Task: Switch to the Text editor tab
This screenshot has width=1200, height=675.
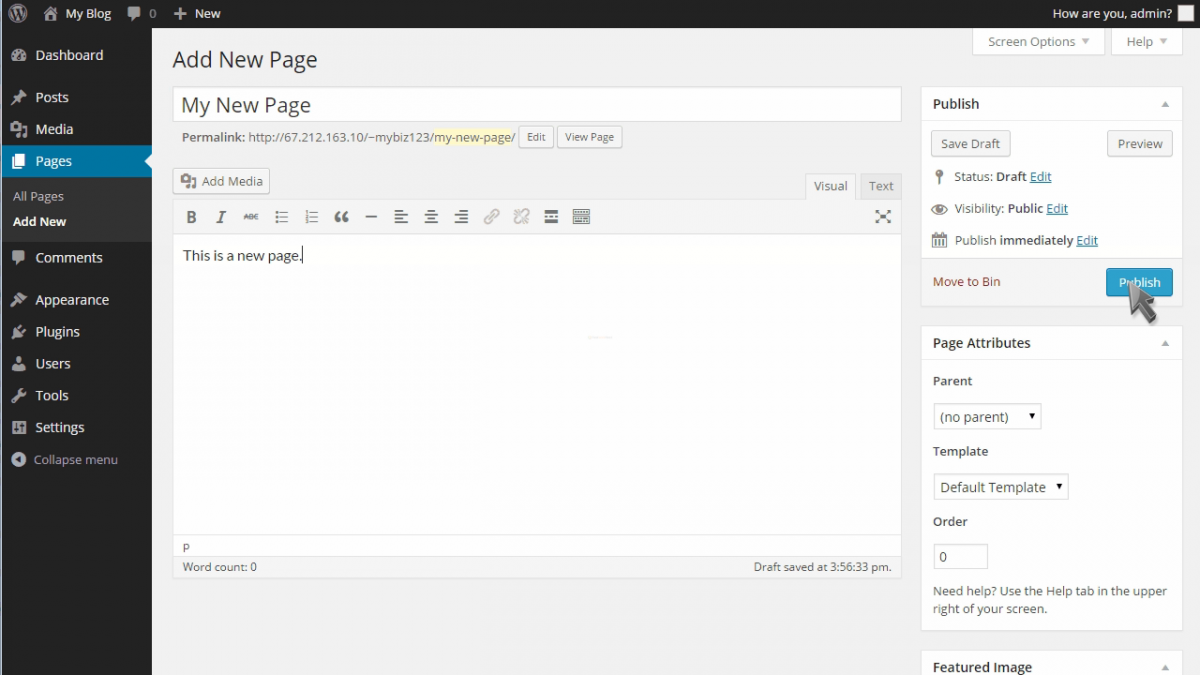Action: click(880, 185)
